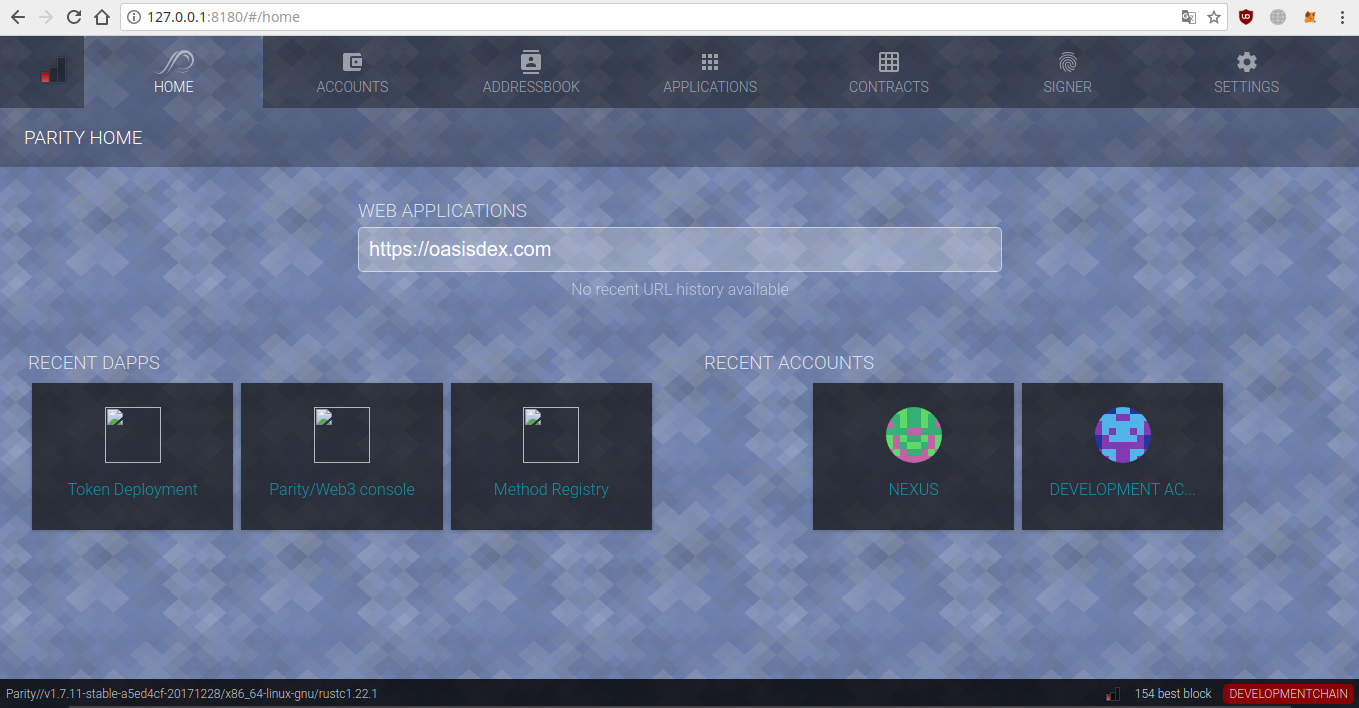Viewport: 1359px width, 708px height.
Task: Open the DEVELOPMENT account tile
Action: pos(1122,456)
